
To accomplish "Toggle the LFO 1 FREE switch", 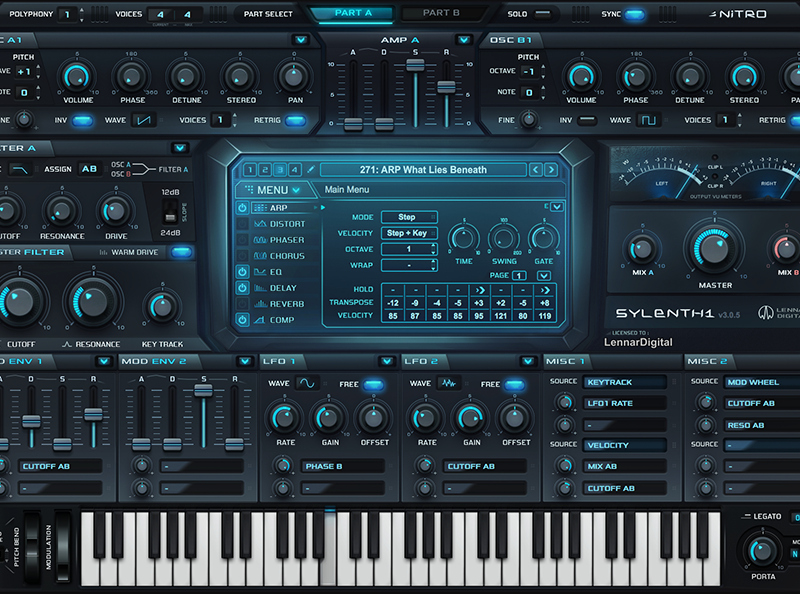I will point(373,384).
